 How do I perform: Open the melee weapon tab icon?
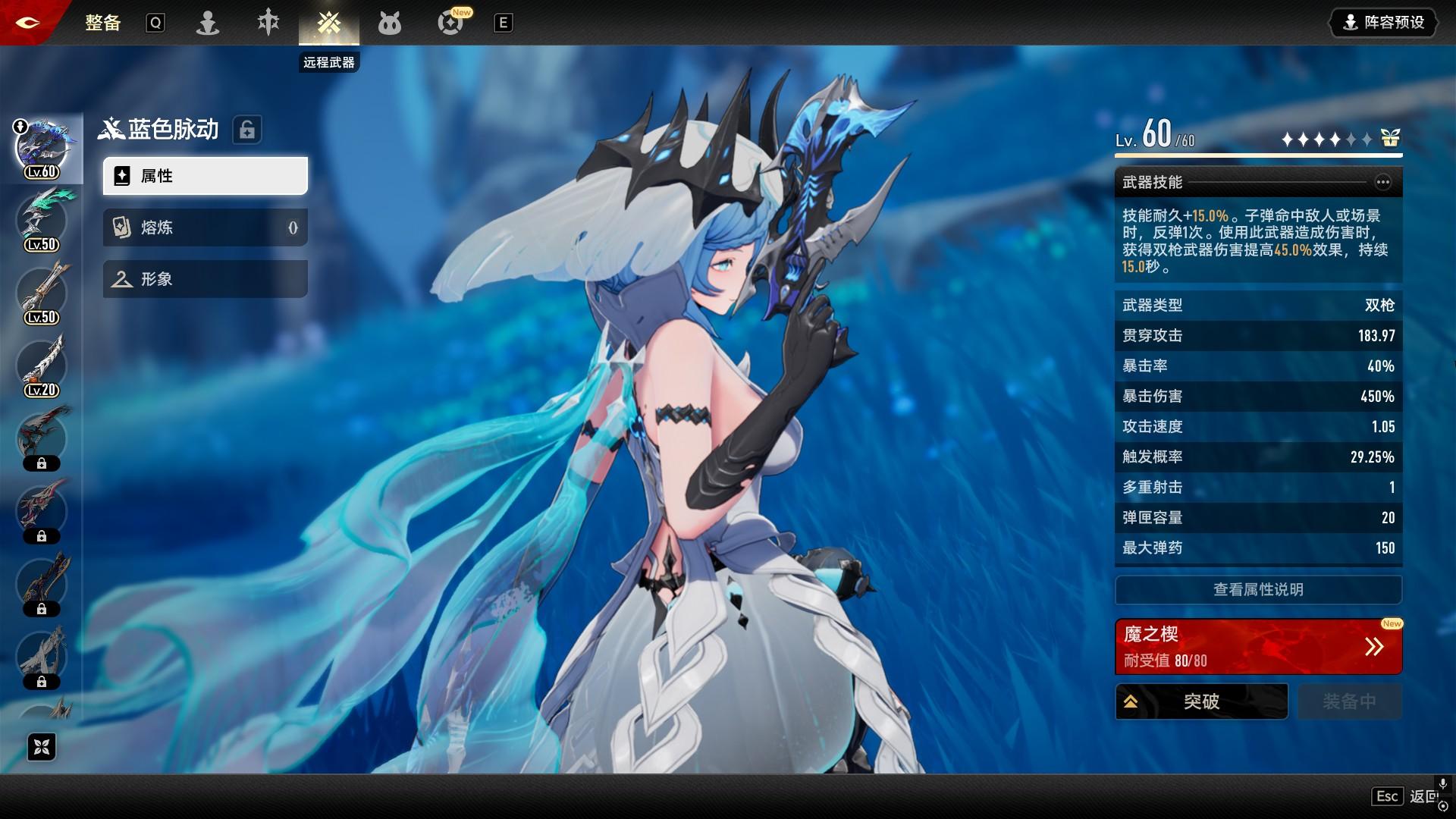[x=268, y=24]
